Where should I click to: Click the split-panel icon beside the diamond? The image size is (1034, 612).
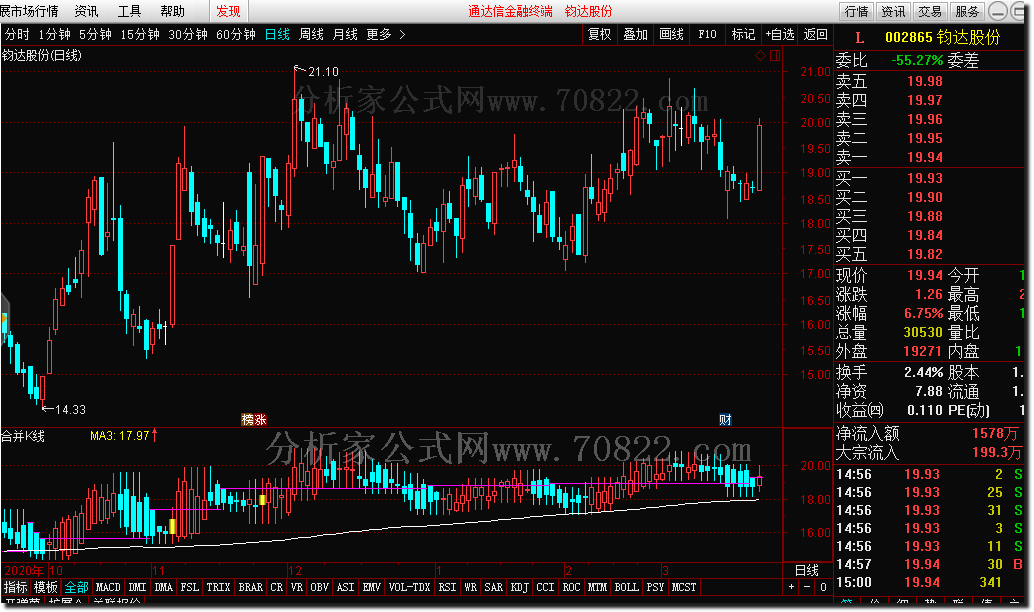click(x=775, y=56)
